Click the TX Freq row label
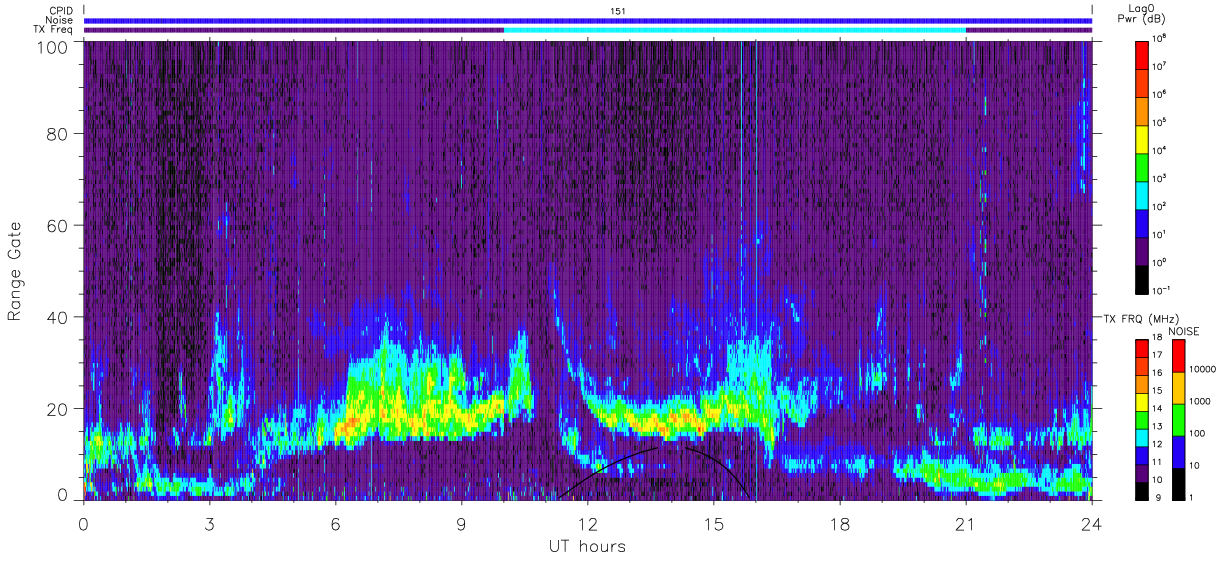1228x567 pixels. (x=53, y=30)
